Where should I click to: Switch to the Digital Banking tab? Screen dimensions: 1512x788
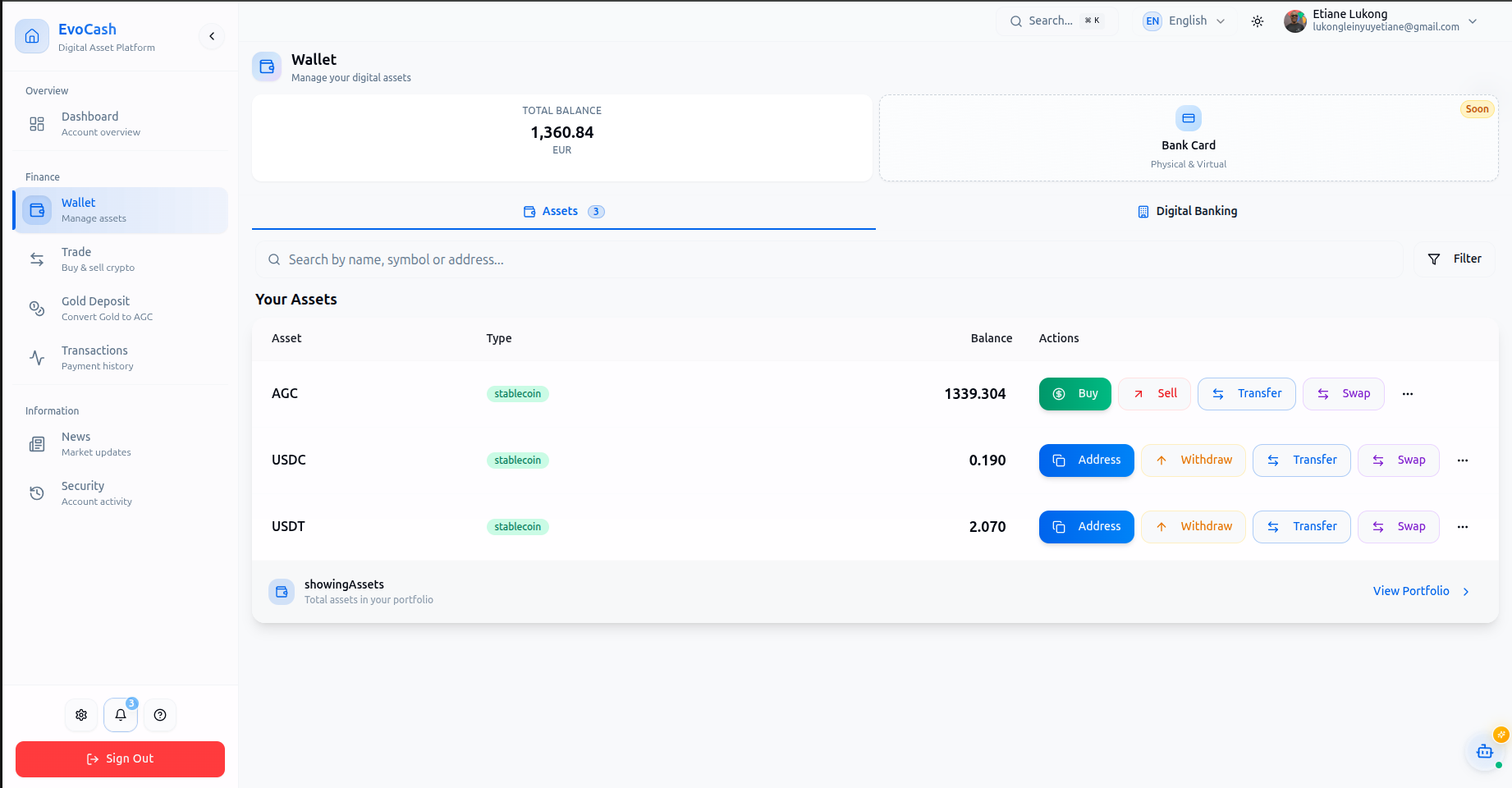click(x=1187, y=211)
